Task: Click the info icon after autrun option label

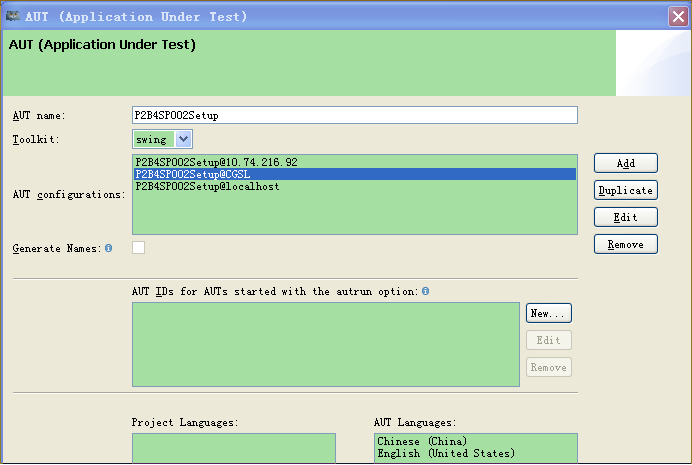Action: (425, 291)
